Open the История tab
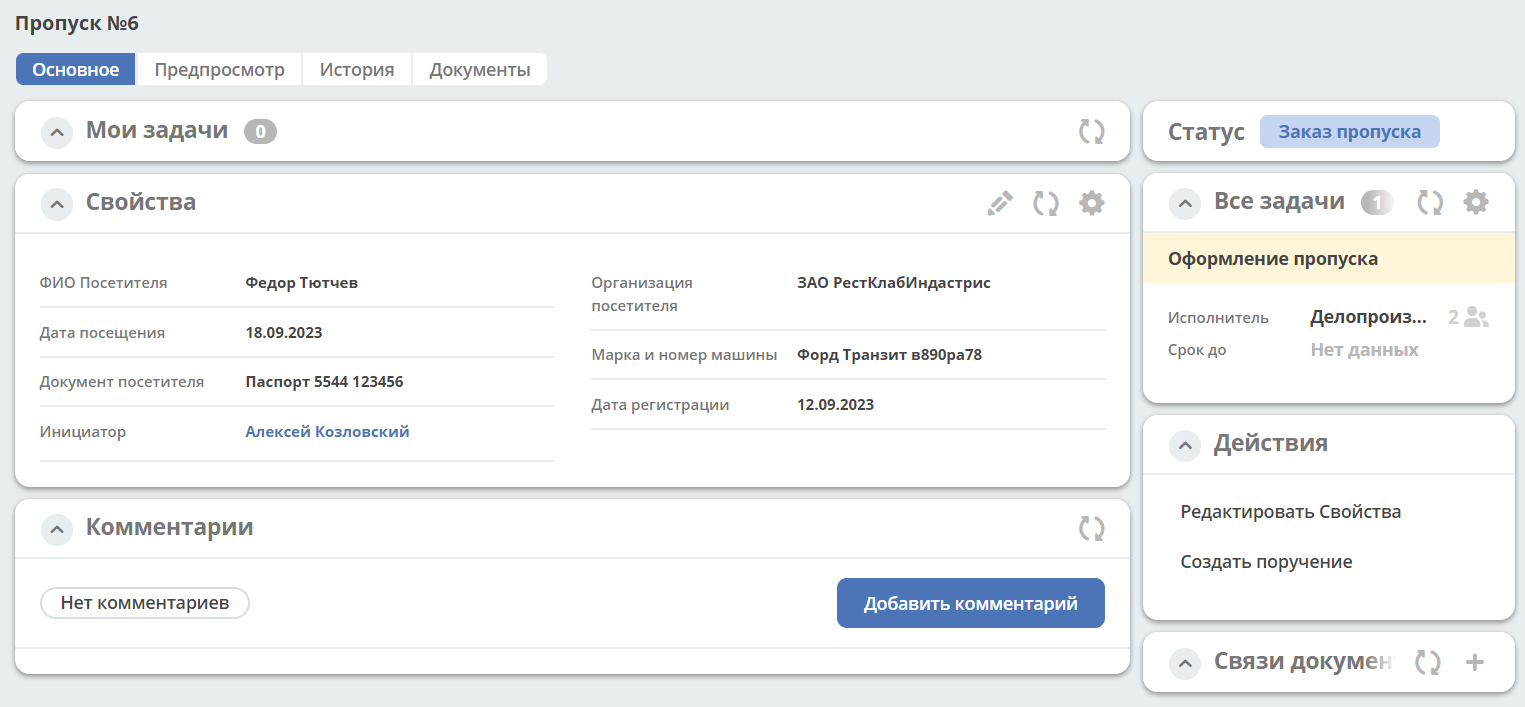The height and width of the screenshot is (707, 1525). click(357, 70)
